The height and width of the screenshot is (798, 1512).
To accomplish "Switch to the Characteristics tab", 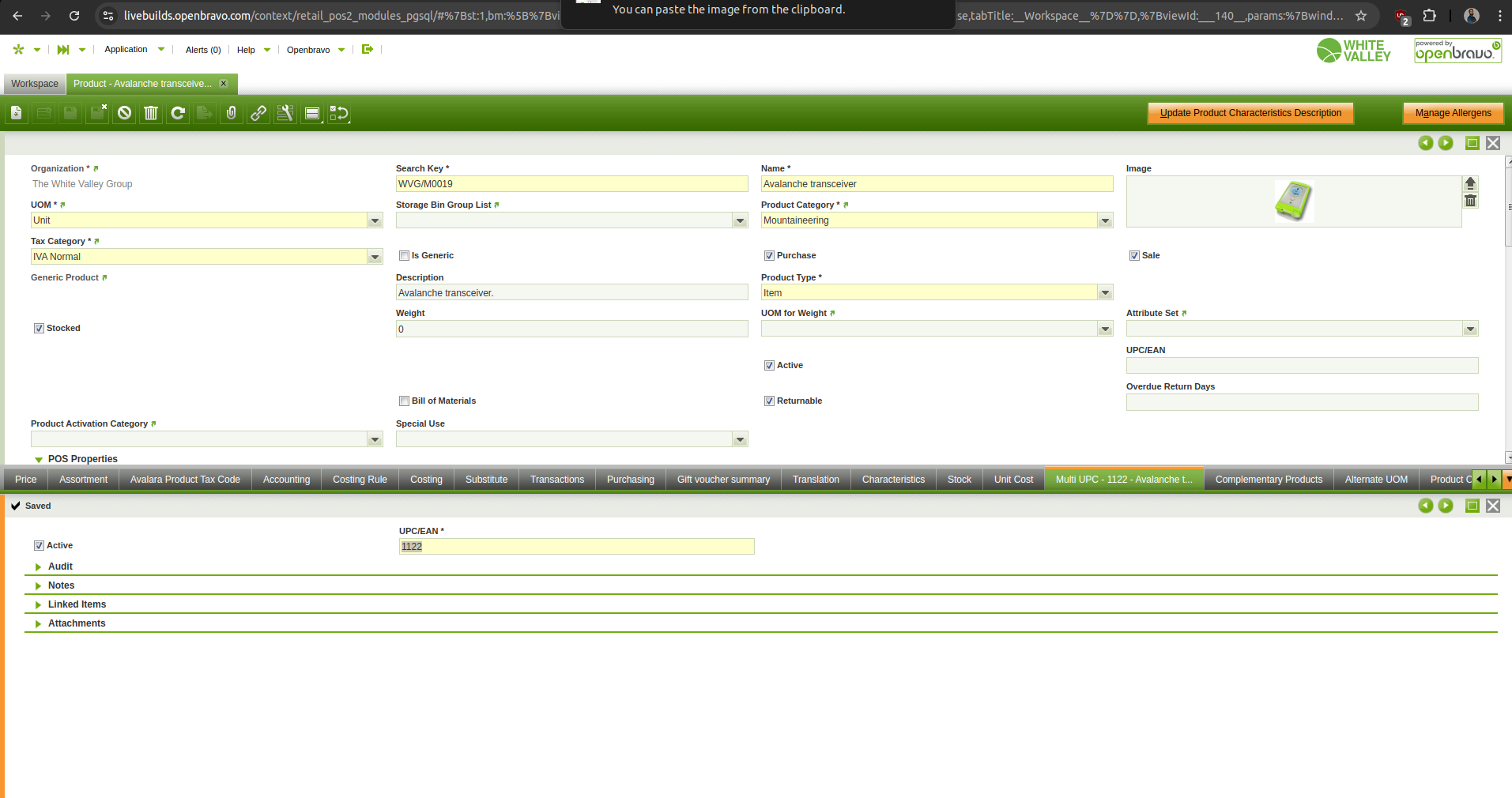I will 893,480.
